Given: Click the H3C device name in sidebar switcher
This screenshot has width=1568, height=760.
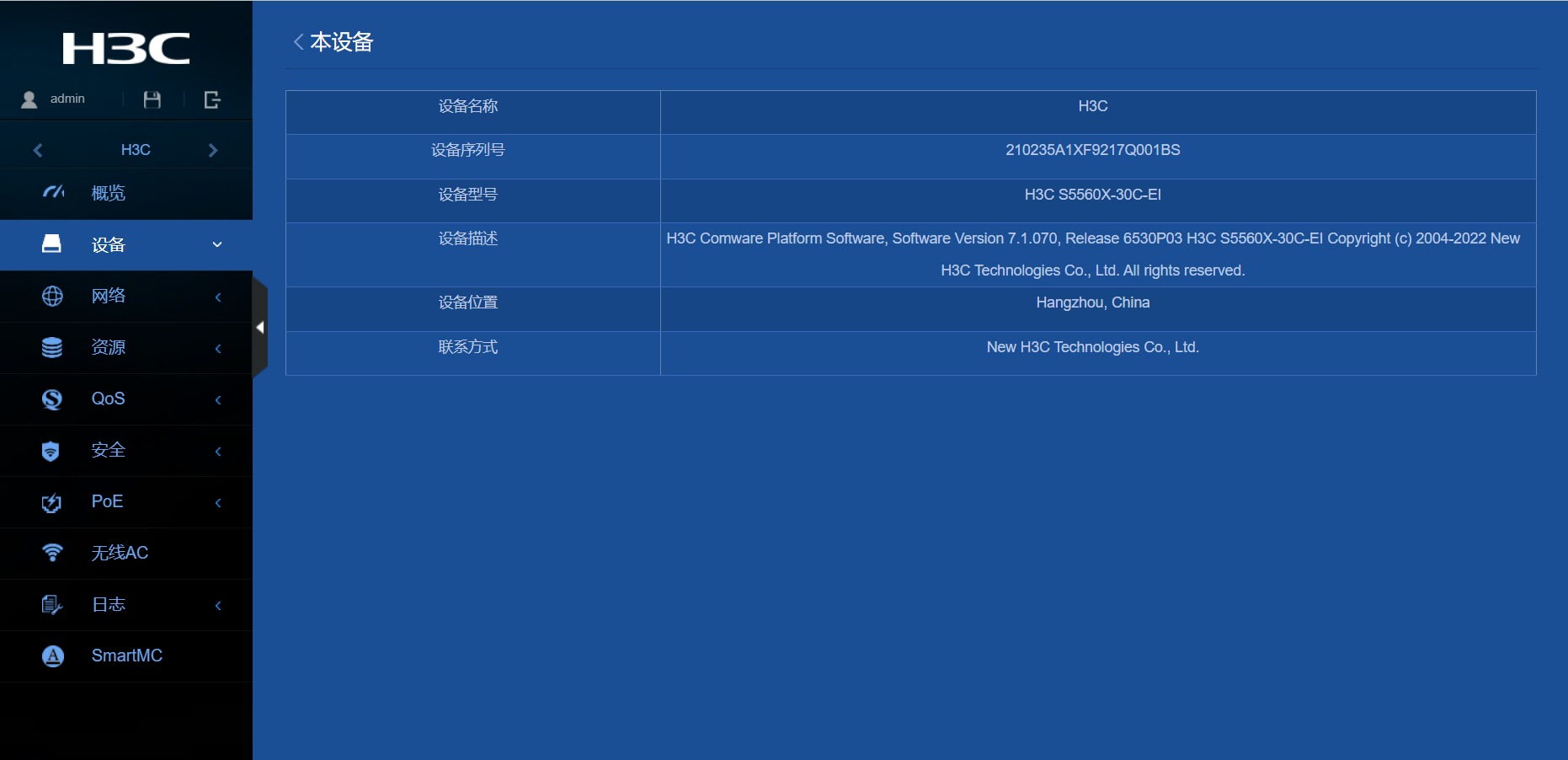Looking at the screenshot, I should click(x=136, y=150).
